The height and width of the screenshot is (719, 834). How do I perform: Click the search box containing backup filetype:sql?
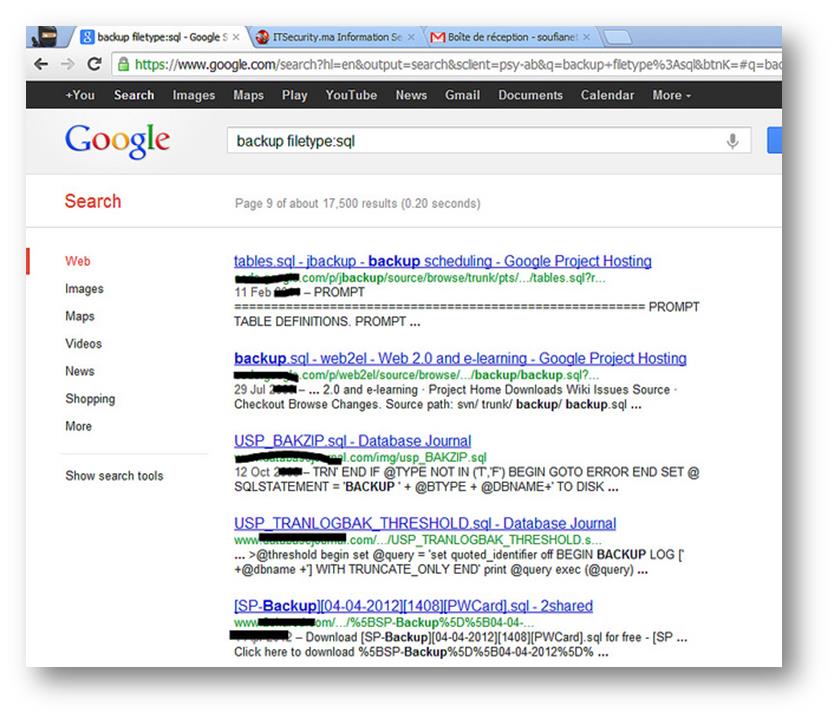pyautogui.click(x=470, y=141)
